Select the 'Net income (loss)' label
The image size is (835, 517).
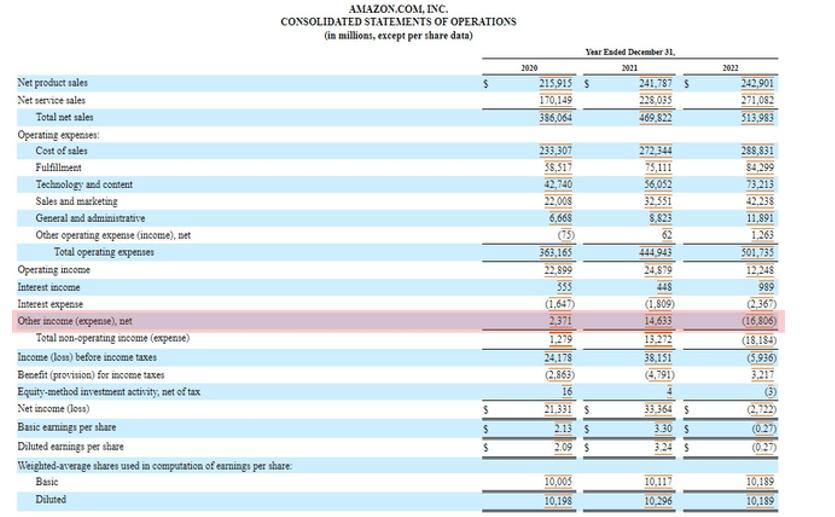coord(53,409)
